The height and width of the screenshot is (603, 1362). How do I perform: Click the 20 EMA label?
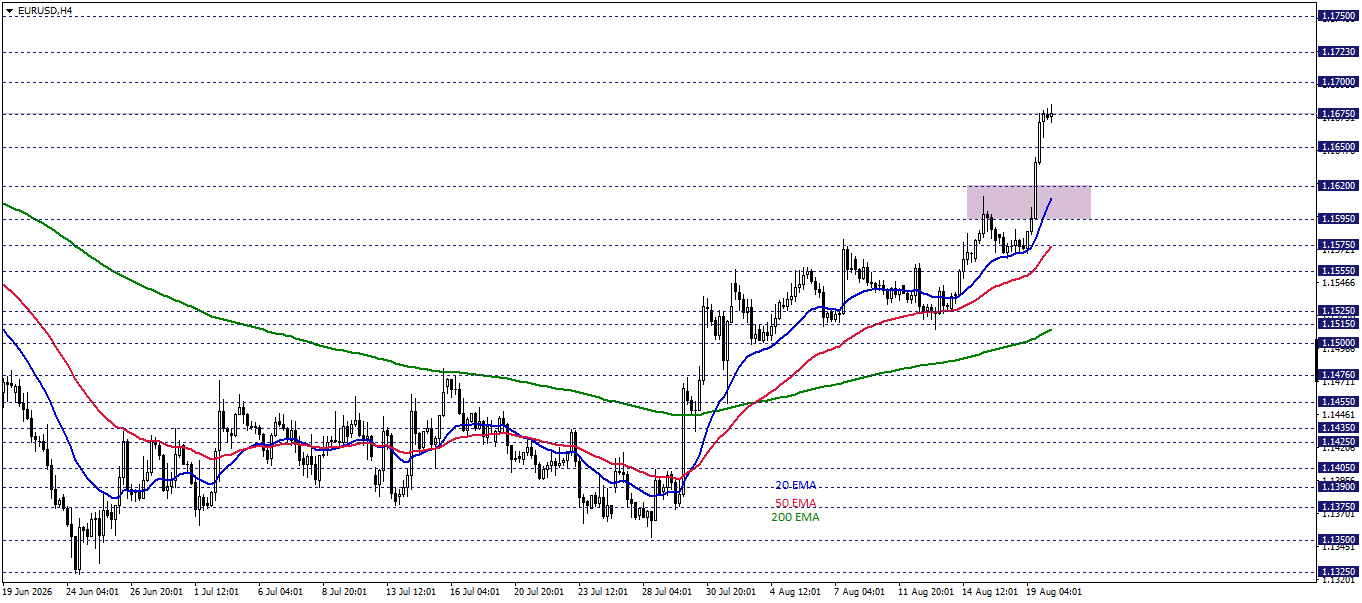796,485
